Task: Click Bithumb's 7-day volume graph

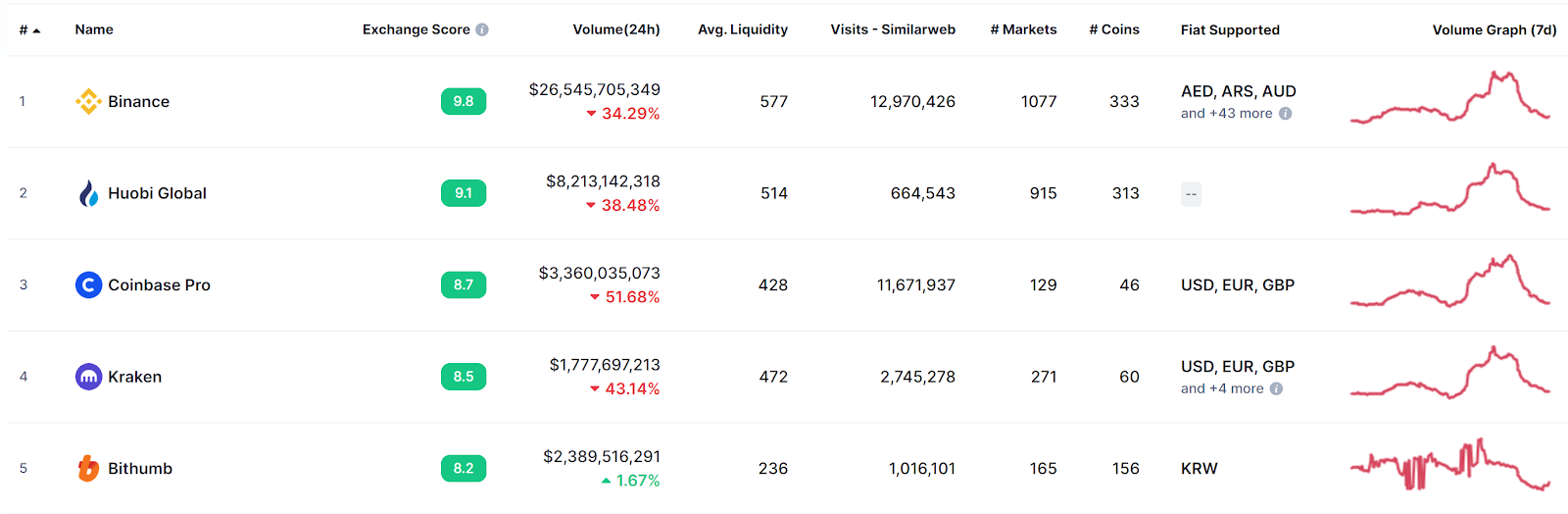Action: point(1449,465)
